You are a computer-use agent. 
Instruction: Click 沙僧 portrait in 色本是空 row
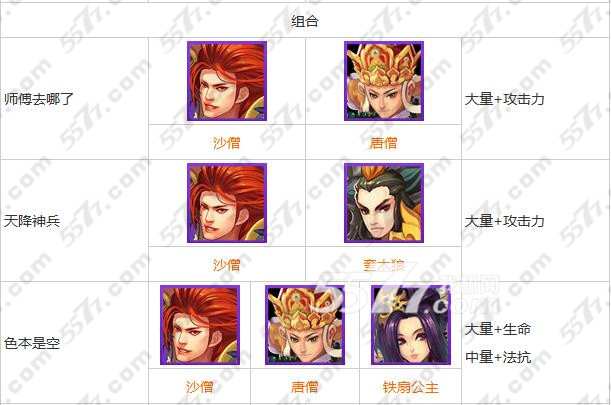click(x=200, y=325)
